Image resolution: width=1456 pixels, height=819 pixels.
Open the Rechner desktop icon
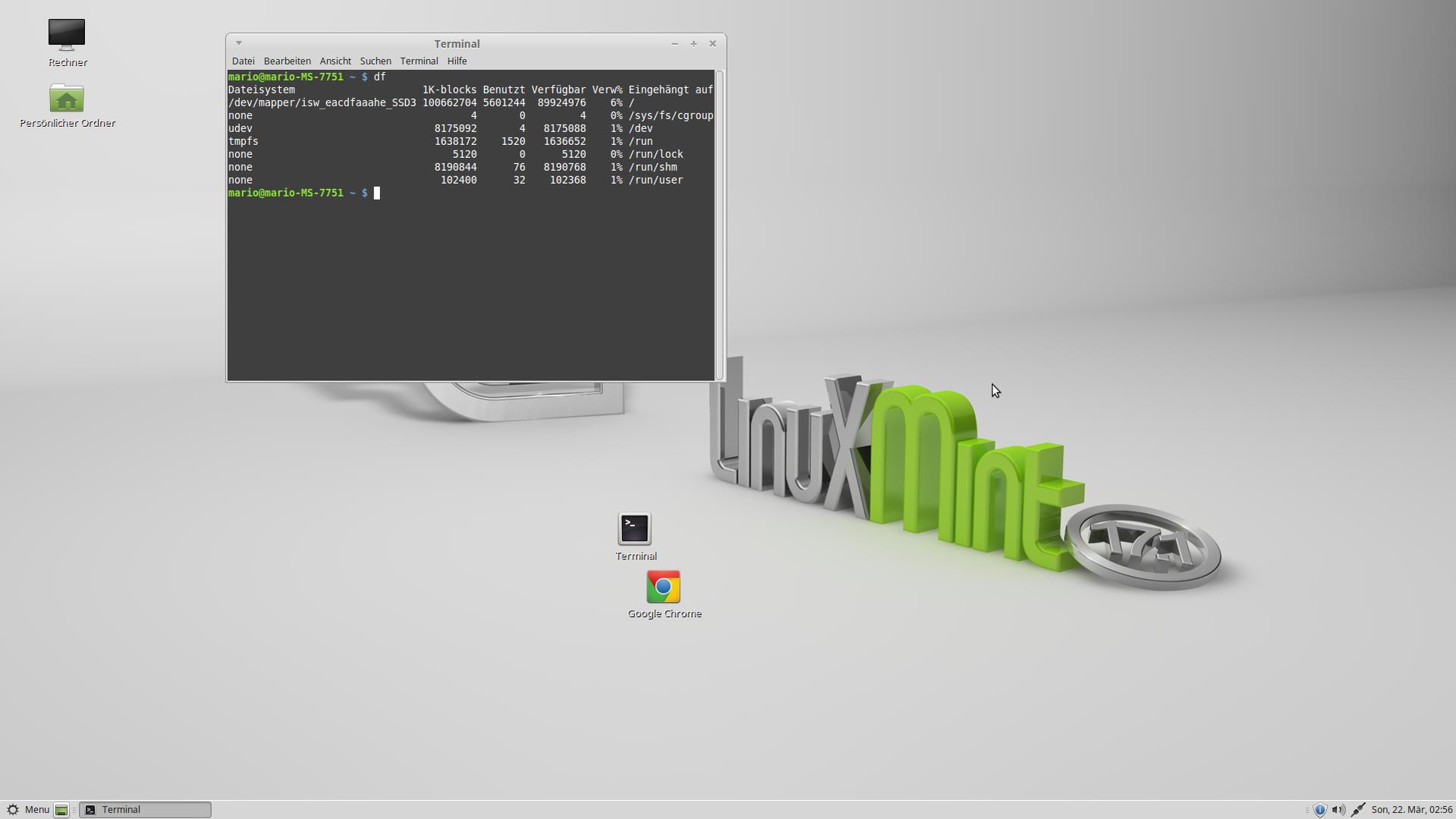pyautogui.click(x=67, y=35)
